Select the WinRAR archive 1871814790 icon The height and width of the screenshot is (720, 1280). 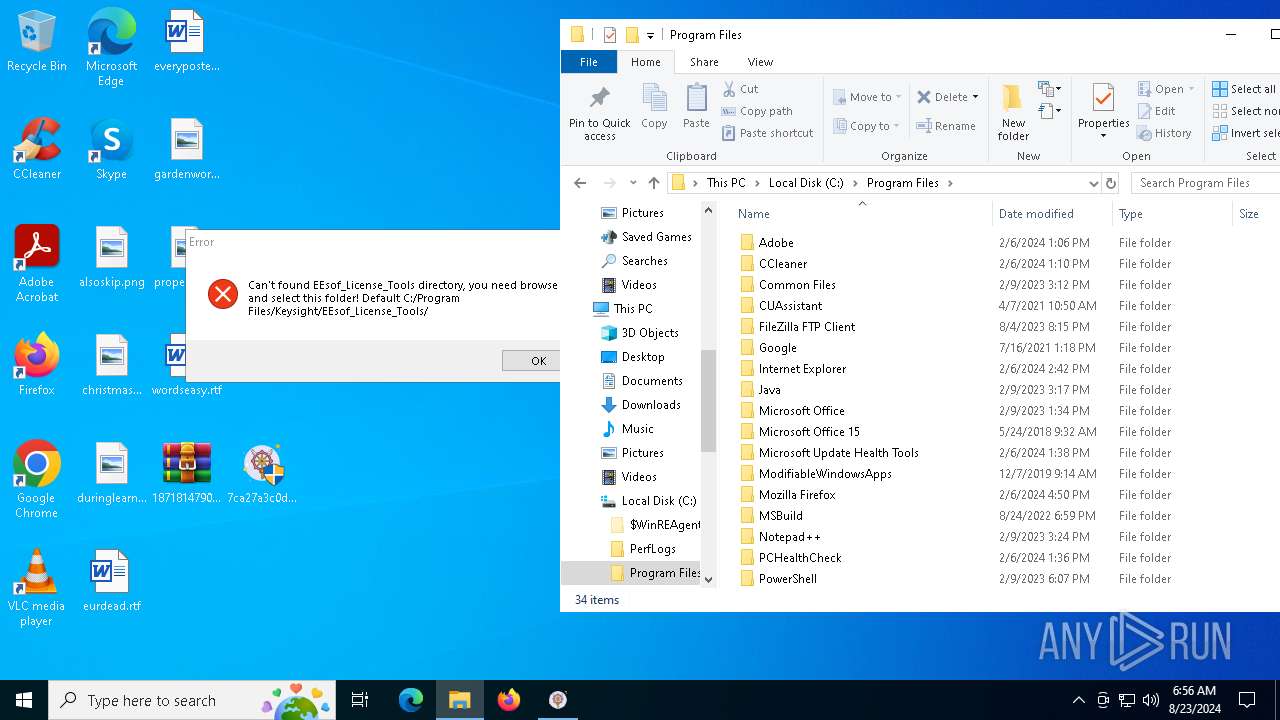pyautogui.click(x=187, y=473)
